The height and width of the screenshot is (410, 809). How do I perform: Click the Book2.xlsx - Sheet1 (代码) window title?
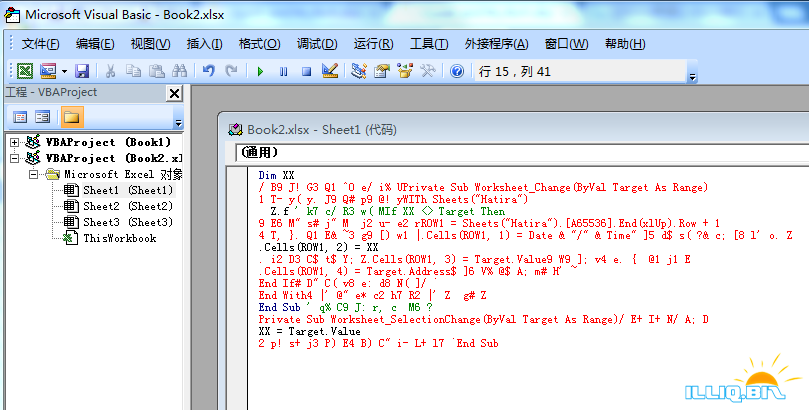(x=322, y=129)
